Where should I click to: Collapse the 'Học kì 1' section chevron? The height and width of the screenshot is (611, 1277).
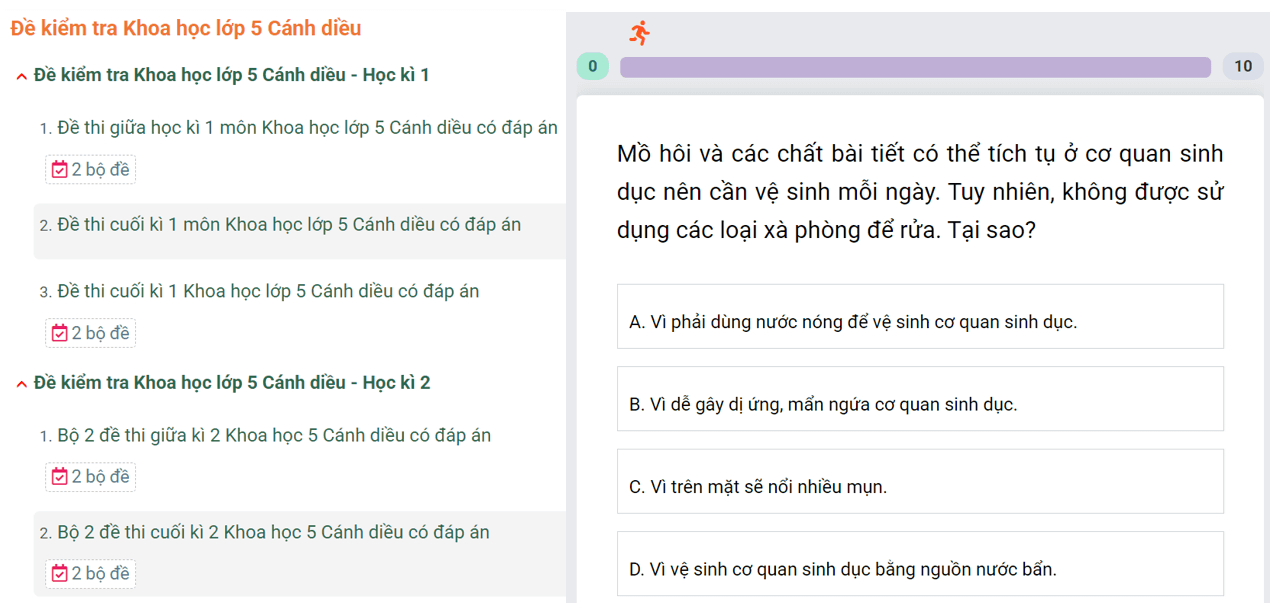tap(21, 77)
